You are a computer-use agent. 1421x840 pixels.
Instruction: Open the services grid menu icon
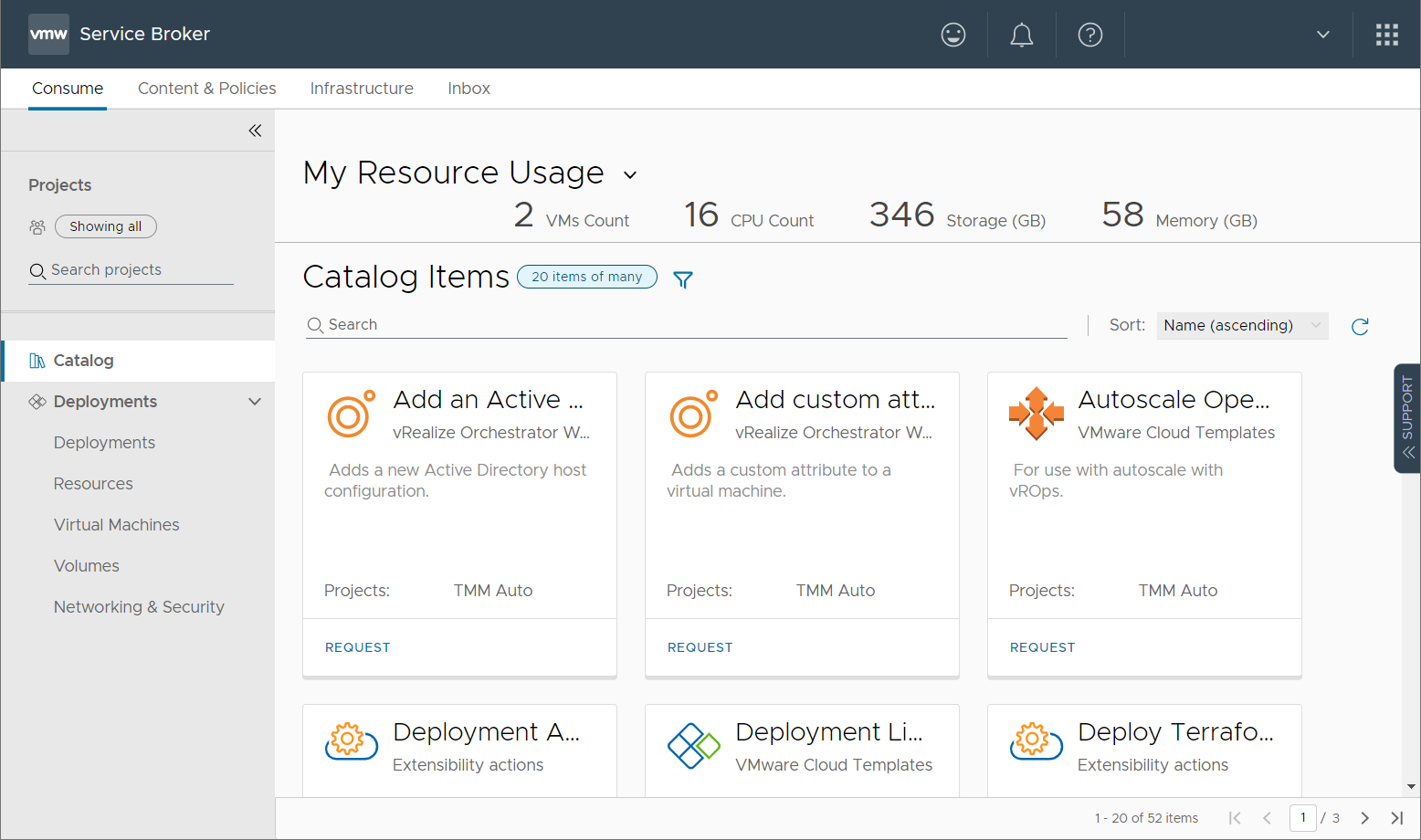[x=1387, y=35]
